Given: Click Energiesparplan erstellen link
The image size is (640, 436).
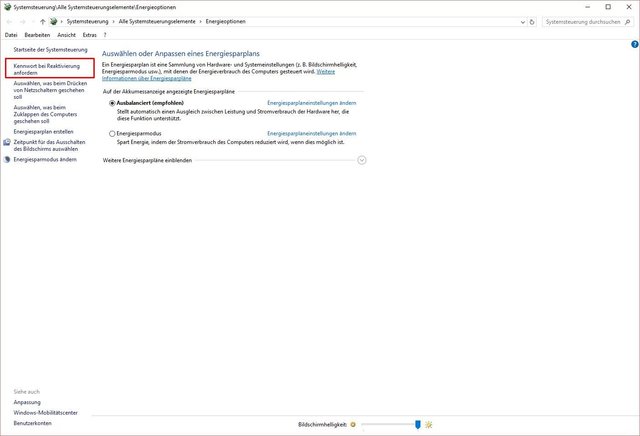Looking at the screenshot, I should [x=44, y=132].
